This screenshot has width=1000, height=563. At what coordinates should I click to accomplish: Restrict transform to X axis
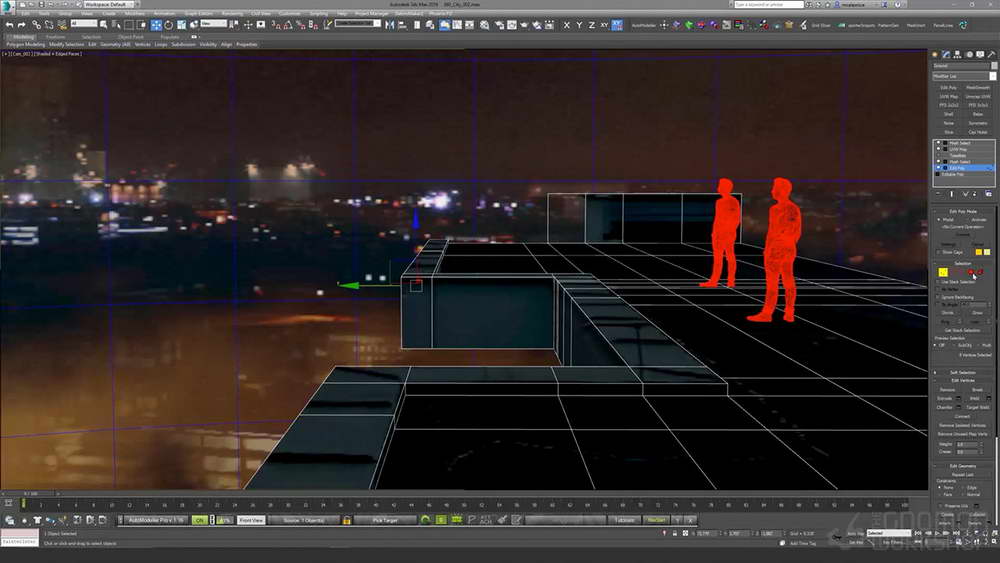coord(566,25)
